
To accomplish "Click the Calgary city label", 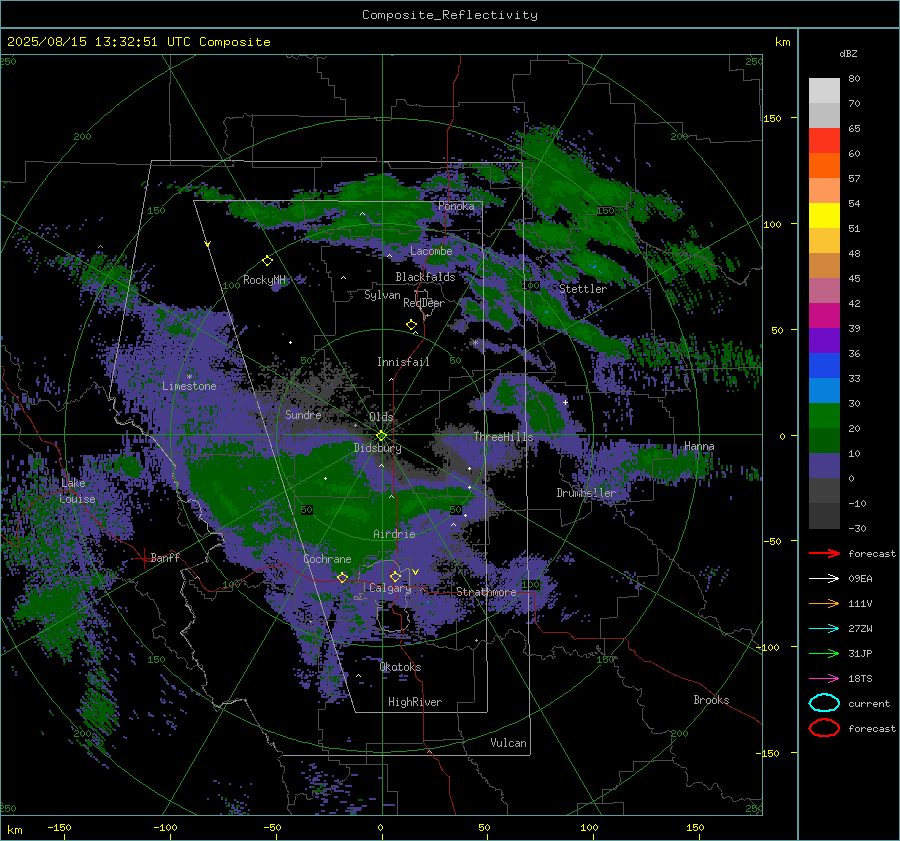I will click(390, 588).
